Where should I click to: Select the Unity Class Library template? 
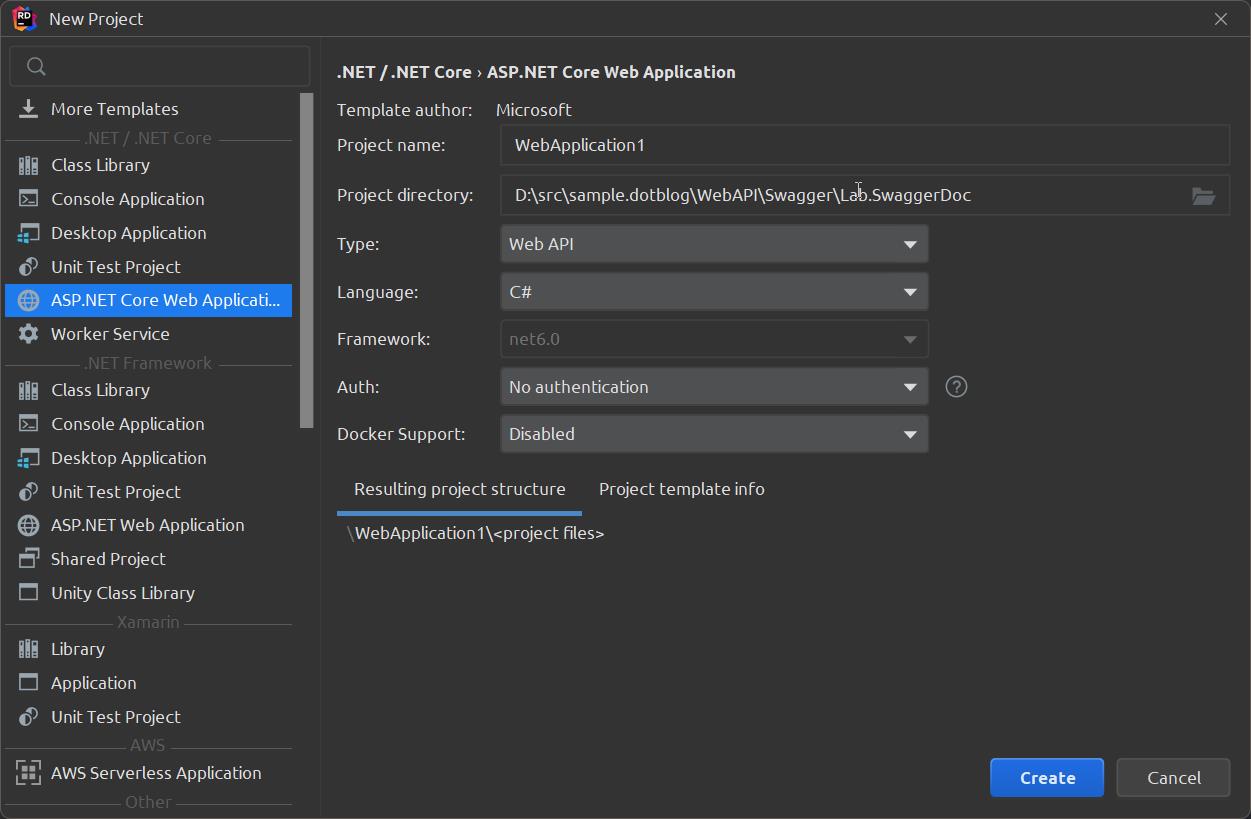pyautogui.click(x=123, y=592)
